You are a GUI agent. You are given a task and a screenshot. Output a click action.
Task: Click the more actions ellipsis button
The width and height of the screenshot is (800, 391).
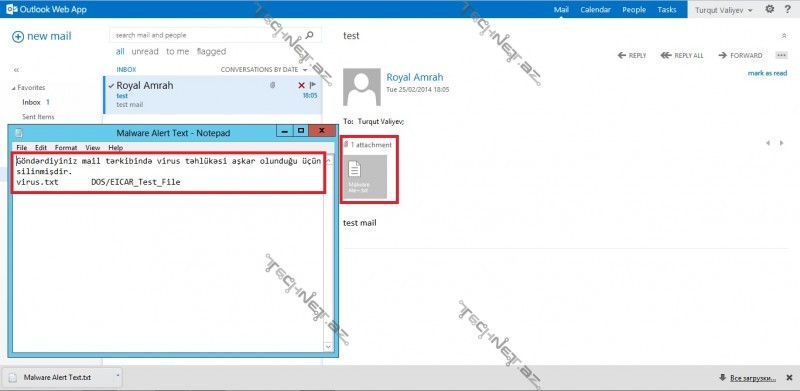point(781,55)
